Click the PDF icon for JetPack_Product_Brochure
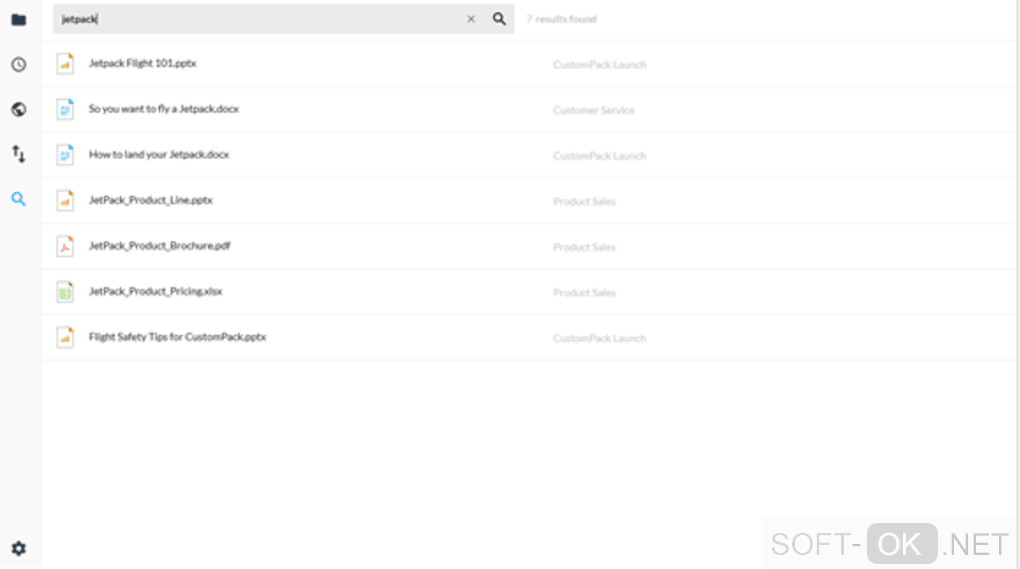Image resolution: width=1020 pixels, height=569 pixels. pos(65,246)
